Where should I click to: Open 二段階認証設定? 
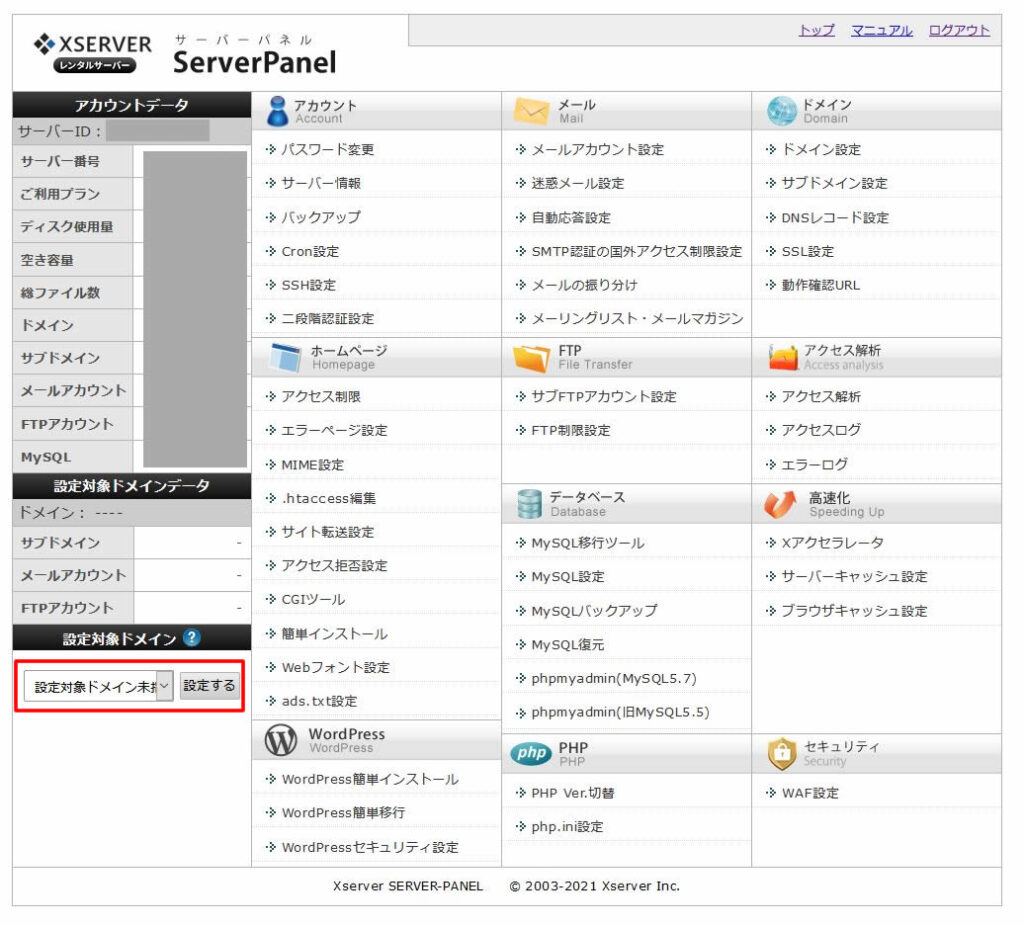327,319
